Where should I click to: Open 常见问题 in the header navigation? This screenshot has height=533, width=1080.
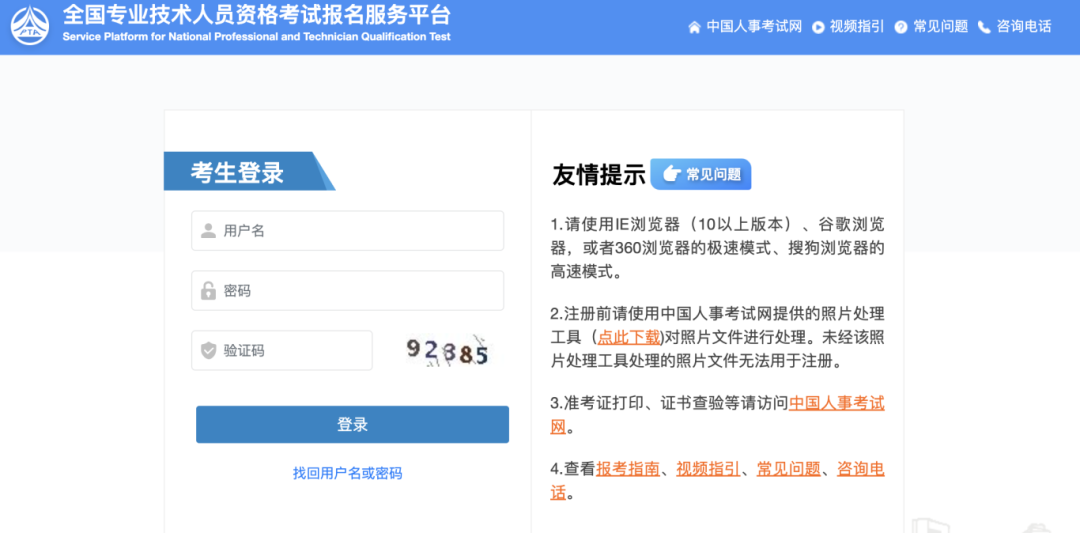(x=940, y=27)
